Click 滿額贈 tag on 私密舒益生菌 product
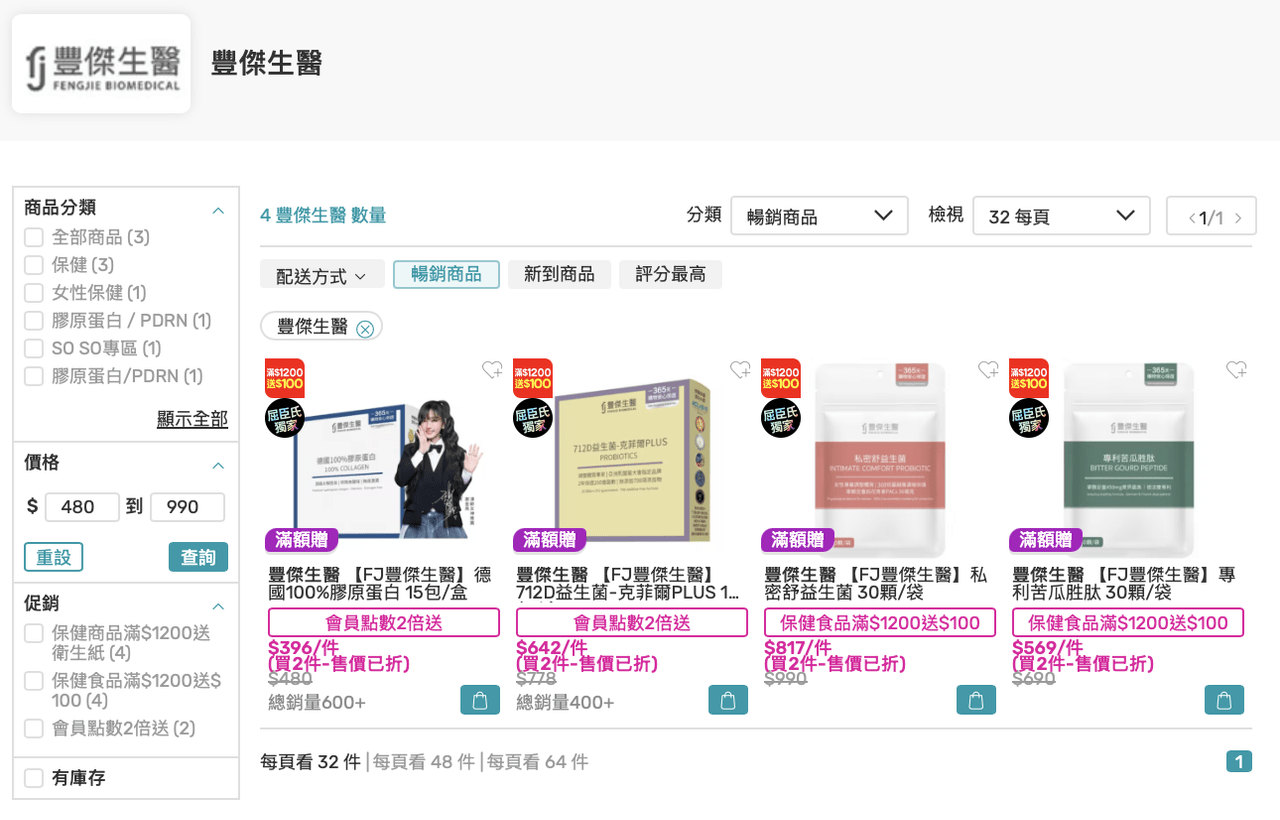 point(798,540)
